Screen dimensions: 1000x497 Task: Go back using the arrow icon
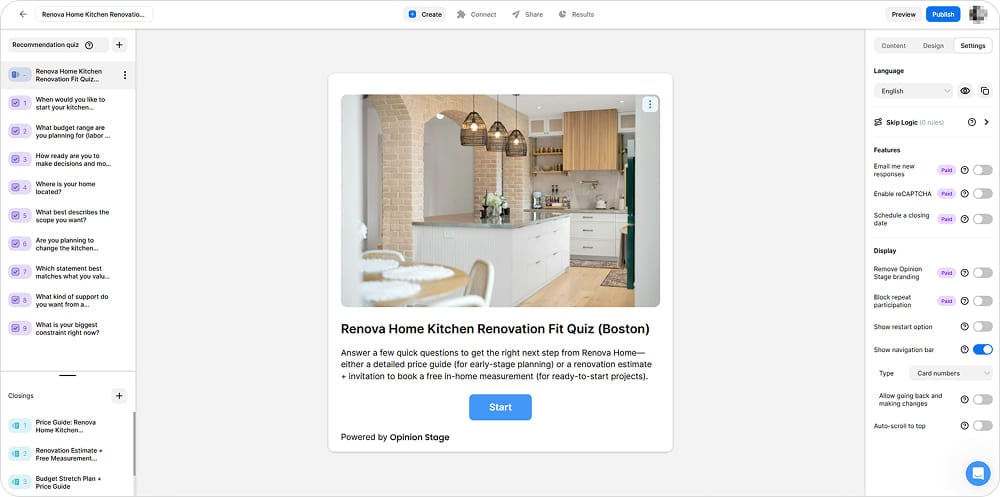[x=23, y=14]
